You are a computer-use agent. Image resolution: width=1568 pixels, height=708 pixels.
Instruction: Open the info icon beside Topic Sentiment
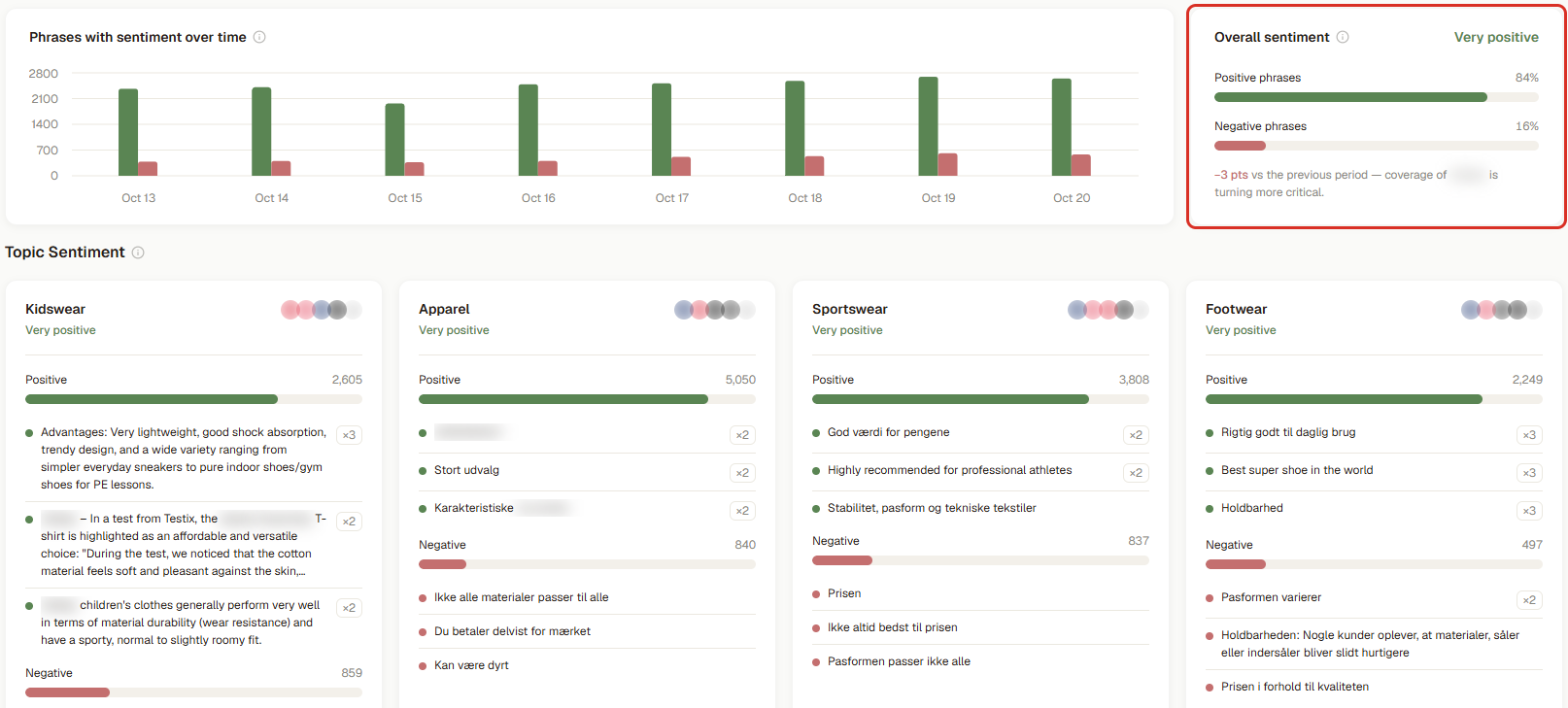click(x=138, y=252)
